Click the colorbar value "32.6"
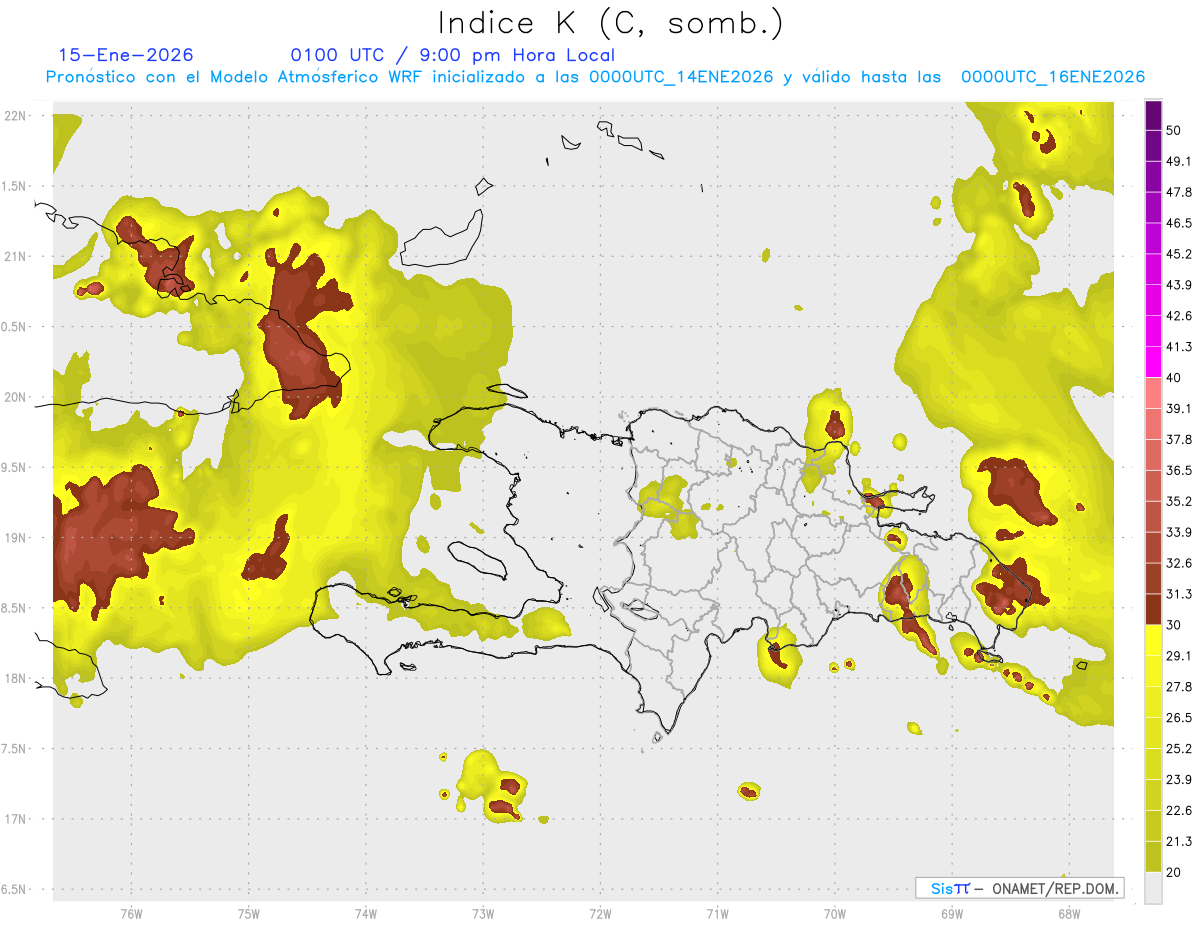 tap(1179, 563)
